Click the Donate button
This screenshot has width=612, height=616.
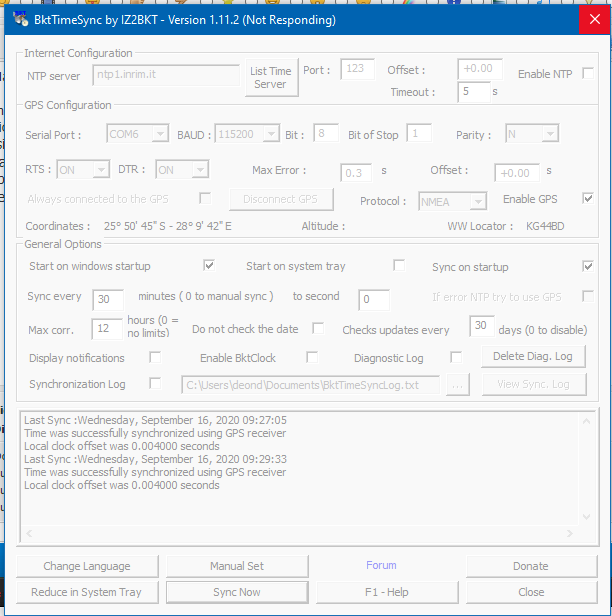(531, 566)
